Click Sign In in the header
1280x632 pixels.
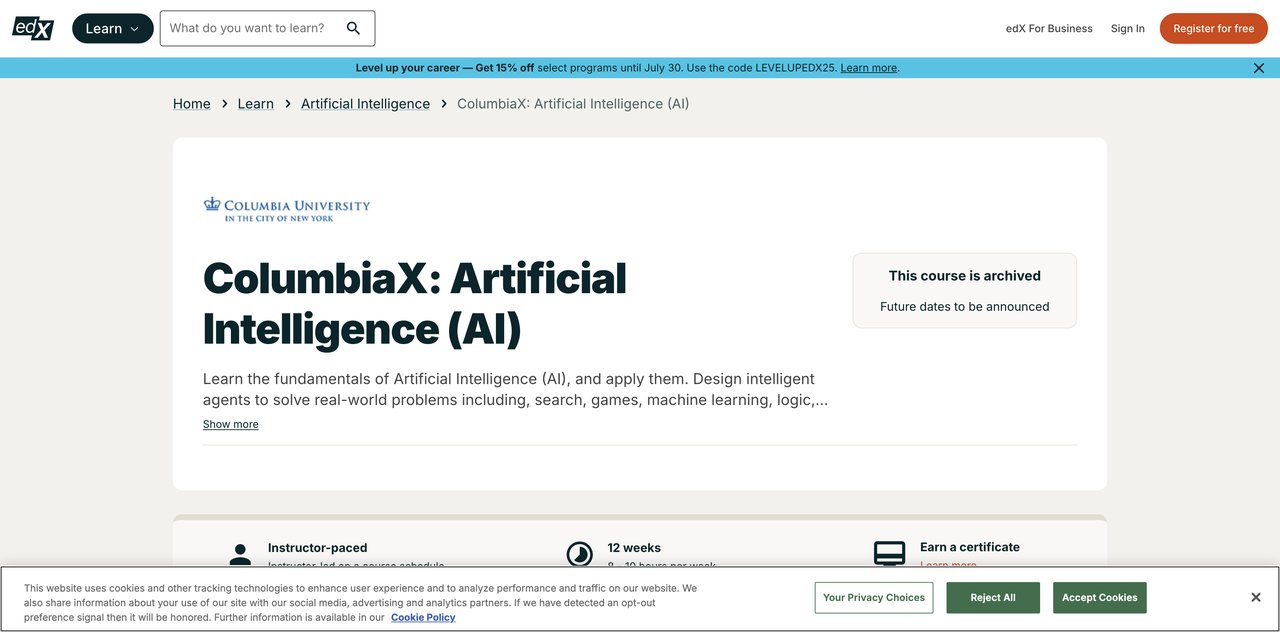click(1127, 28)
